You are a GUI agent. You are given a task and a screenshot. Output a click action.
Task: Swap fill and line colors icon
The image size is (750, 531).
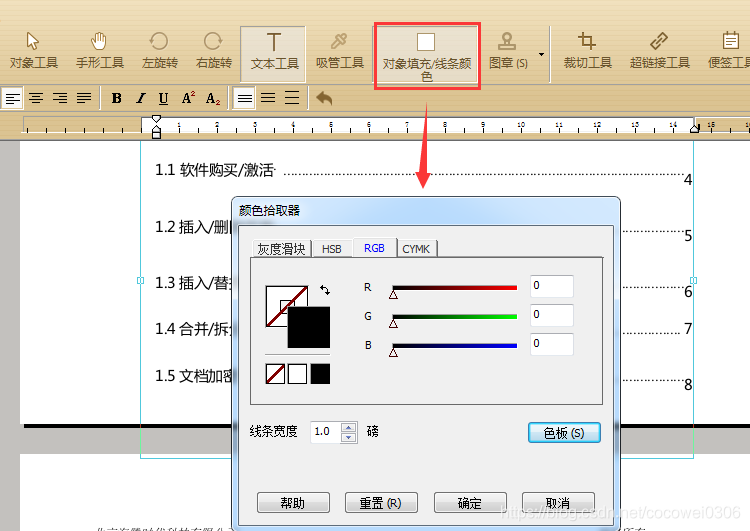(x=325, y=290)
